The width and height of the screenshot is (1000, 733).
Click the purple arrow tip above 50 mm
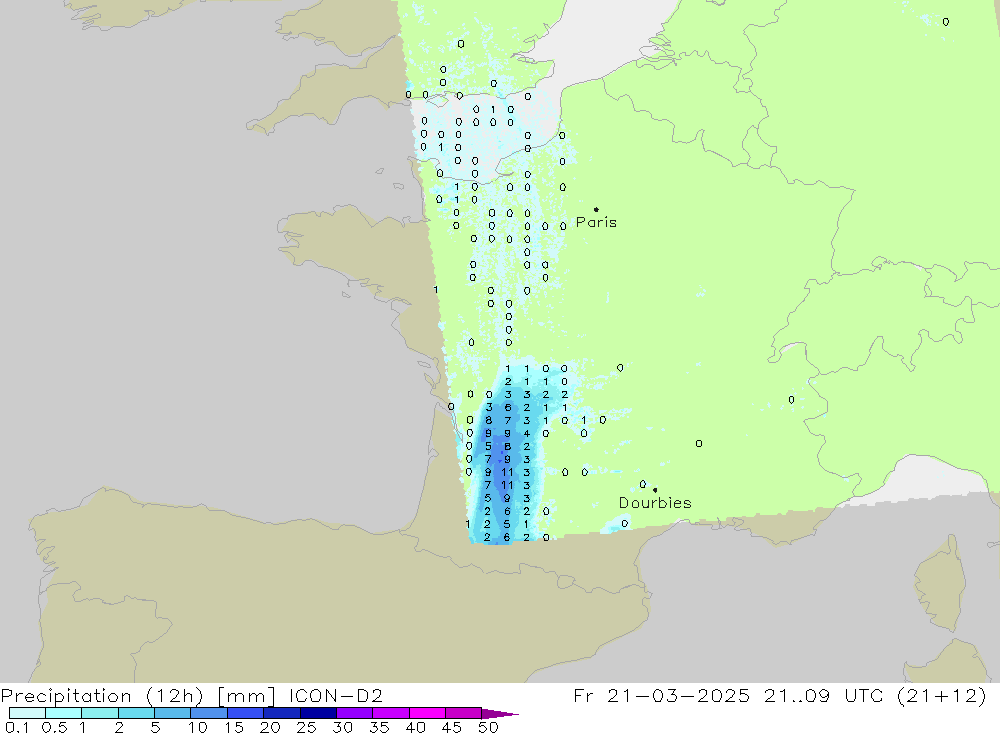pos(500,713)
